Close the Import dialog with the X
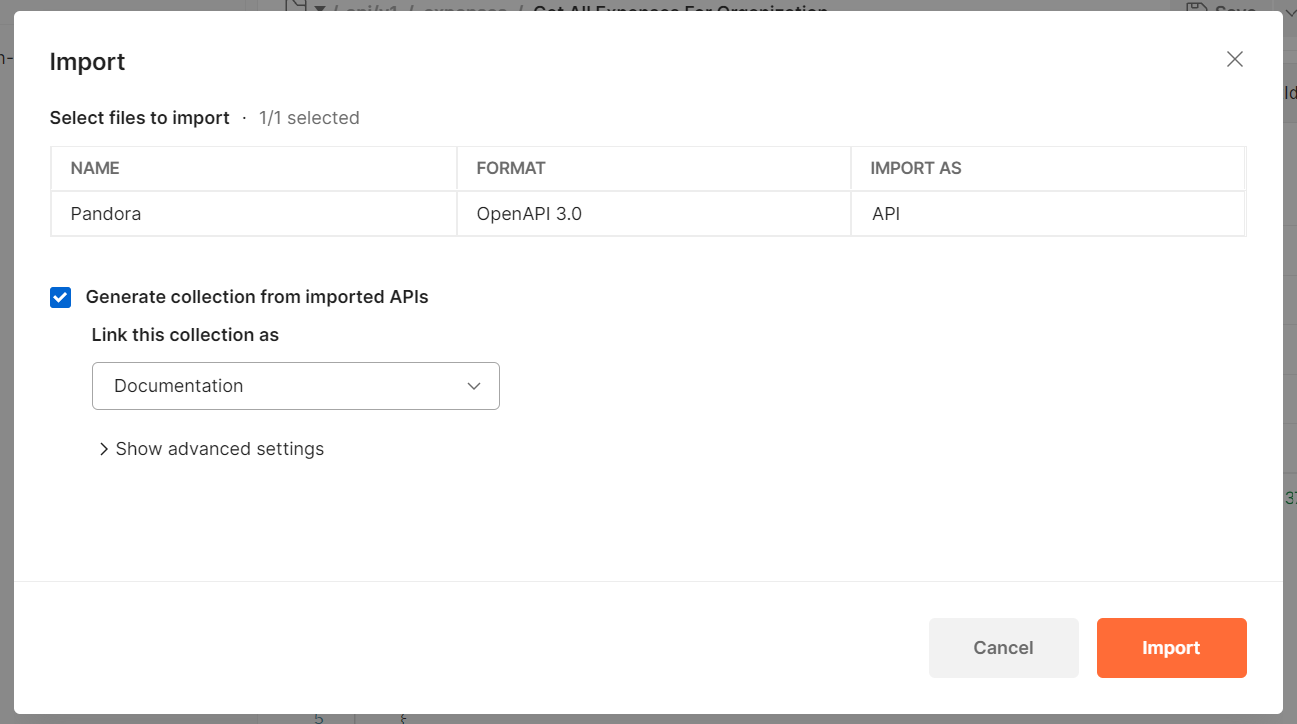Screen dimensions: 1297x724 pyautogui.click(x=1235, y=59)
